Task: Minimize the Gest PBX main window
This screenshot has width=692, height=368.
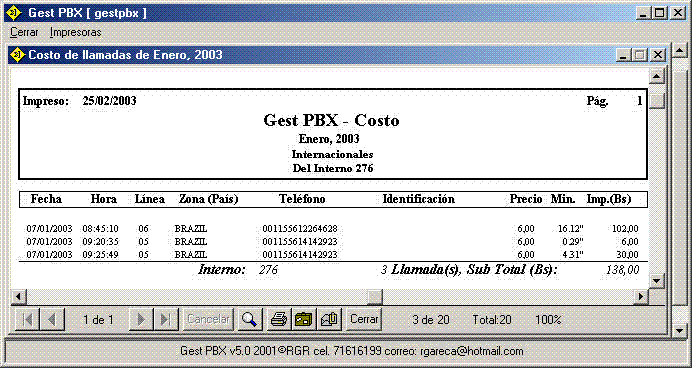Action: [643, 13]
